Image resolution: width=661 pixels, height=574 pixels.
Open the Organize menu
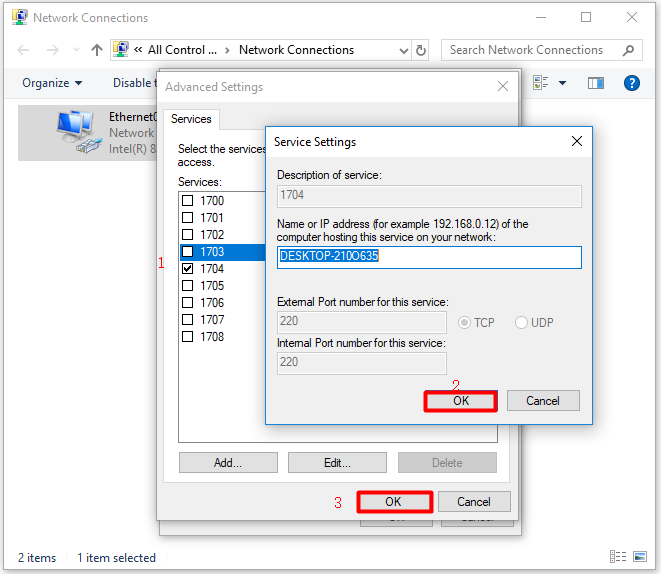coord(52,83)
